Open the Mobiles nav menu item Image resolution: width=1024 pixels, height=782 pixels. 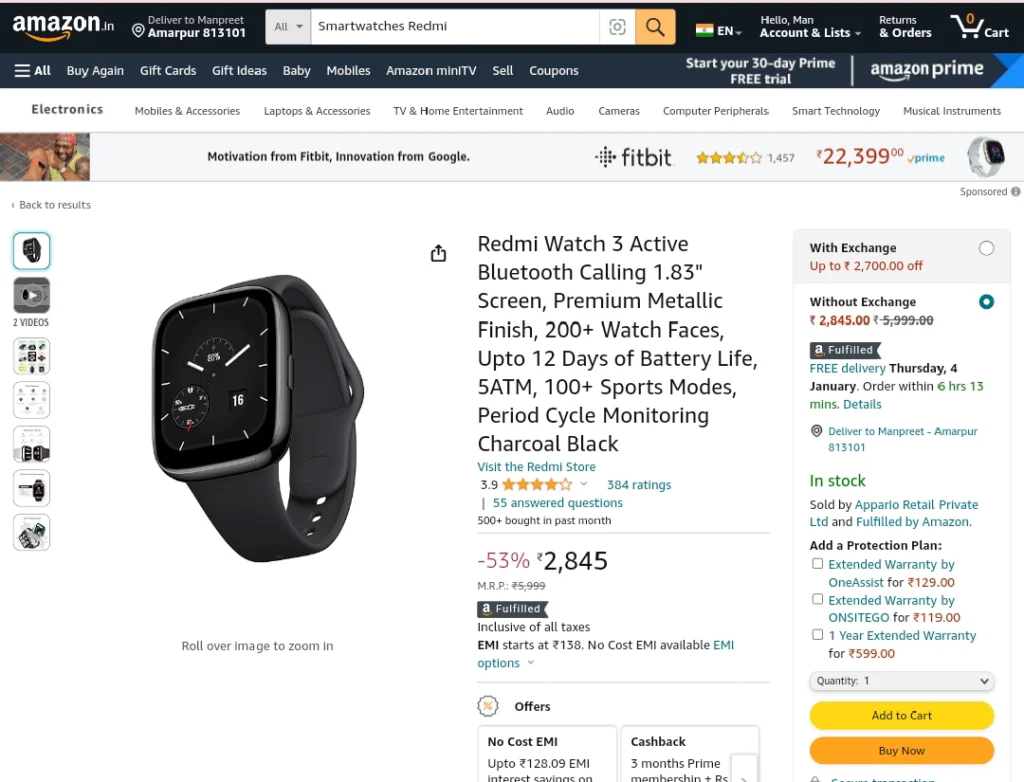(x=348, y=71)
